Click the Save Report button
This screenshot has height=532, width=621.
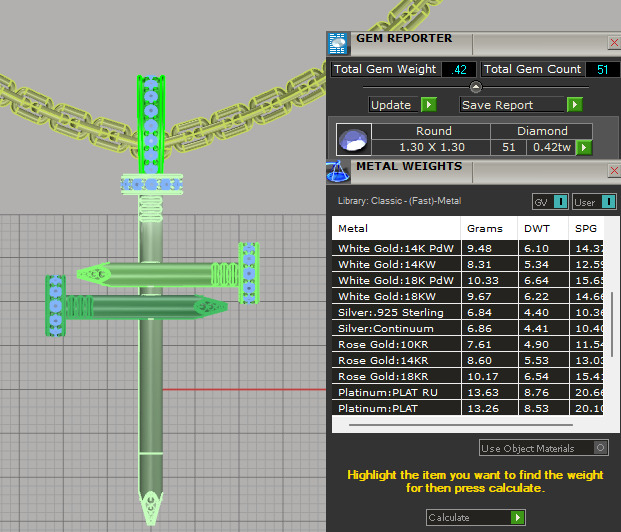click(x=512, y=105)
